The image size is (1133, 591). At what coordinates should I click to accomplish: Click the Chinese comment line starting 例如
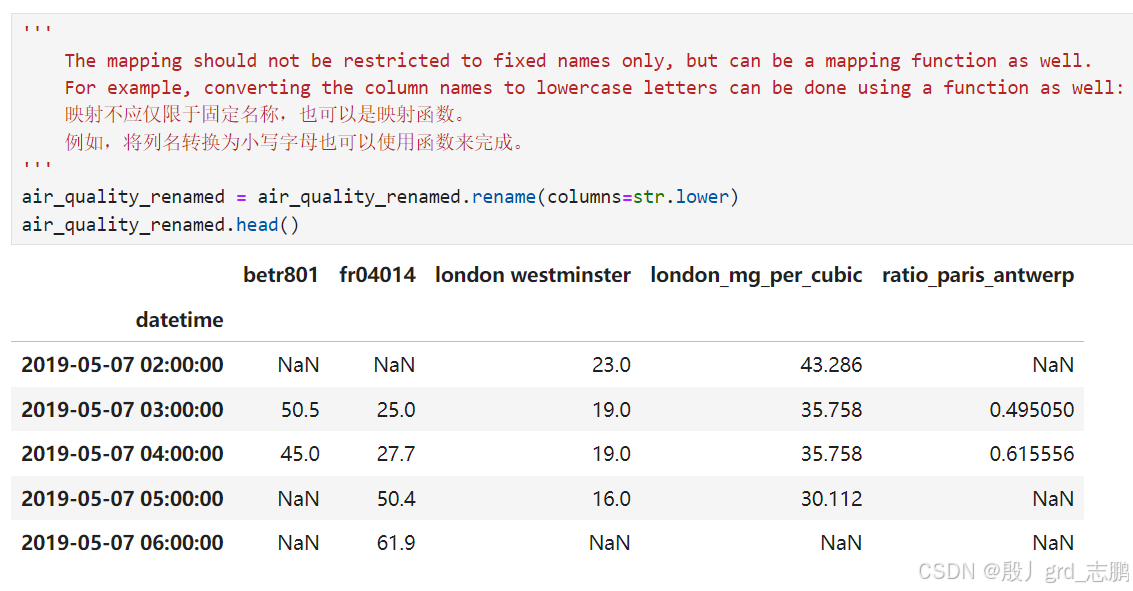click(294, 142)
